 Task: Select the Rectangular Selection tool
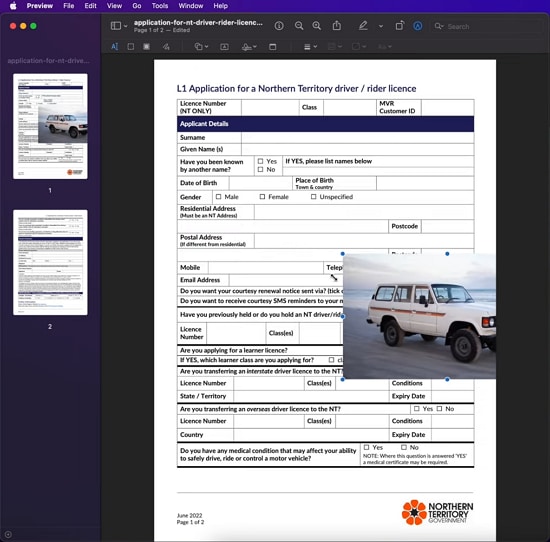pyautogui.click(x=130, y=46)
